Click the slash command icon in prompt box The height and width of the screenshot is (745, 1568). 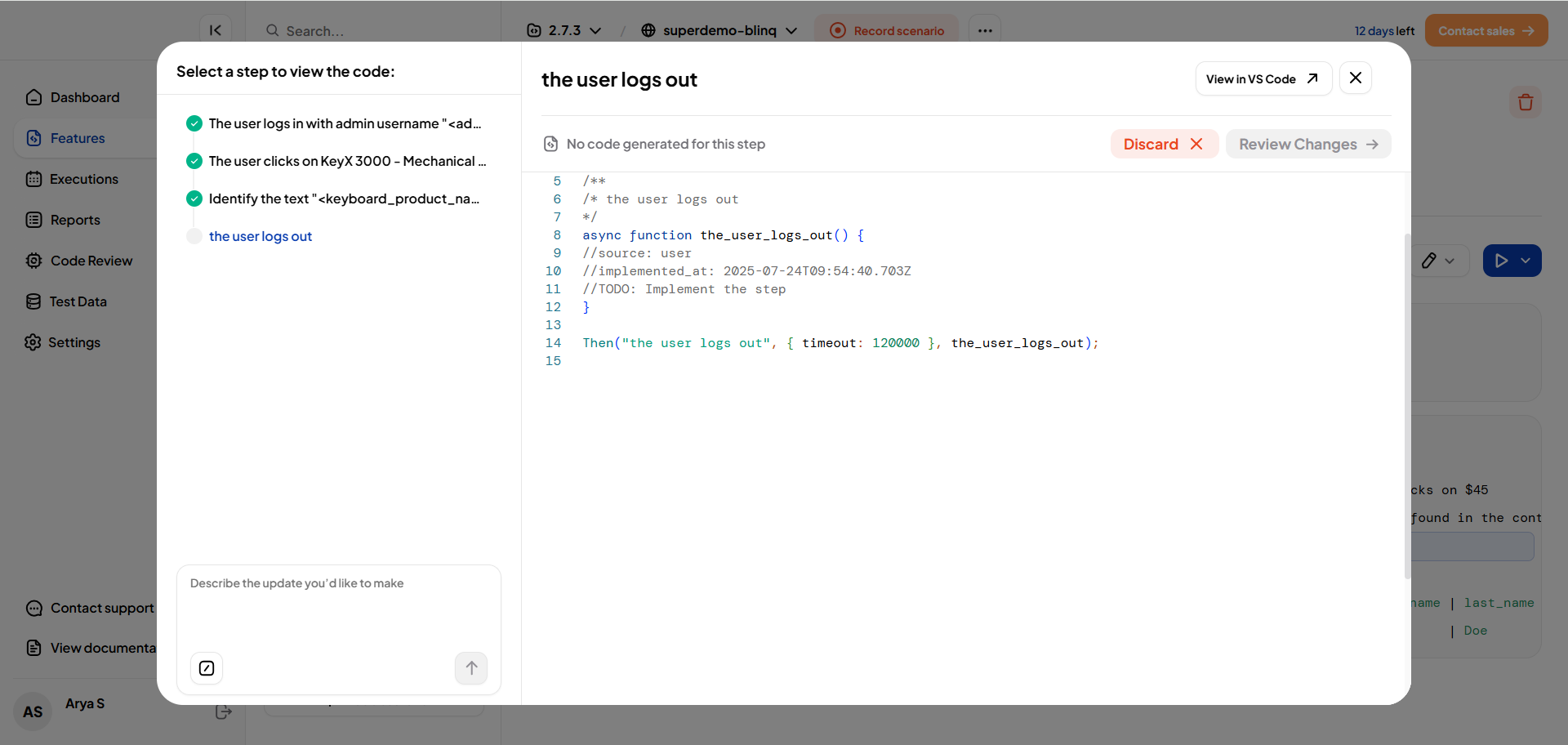click(207, 668)
